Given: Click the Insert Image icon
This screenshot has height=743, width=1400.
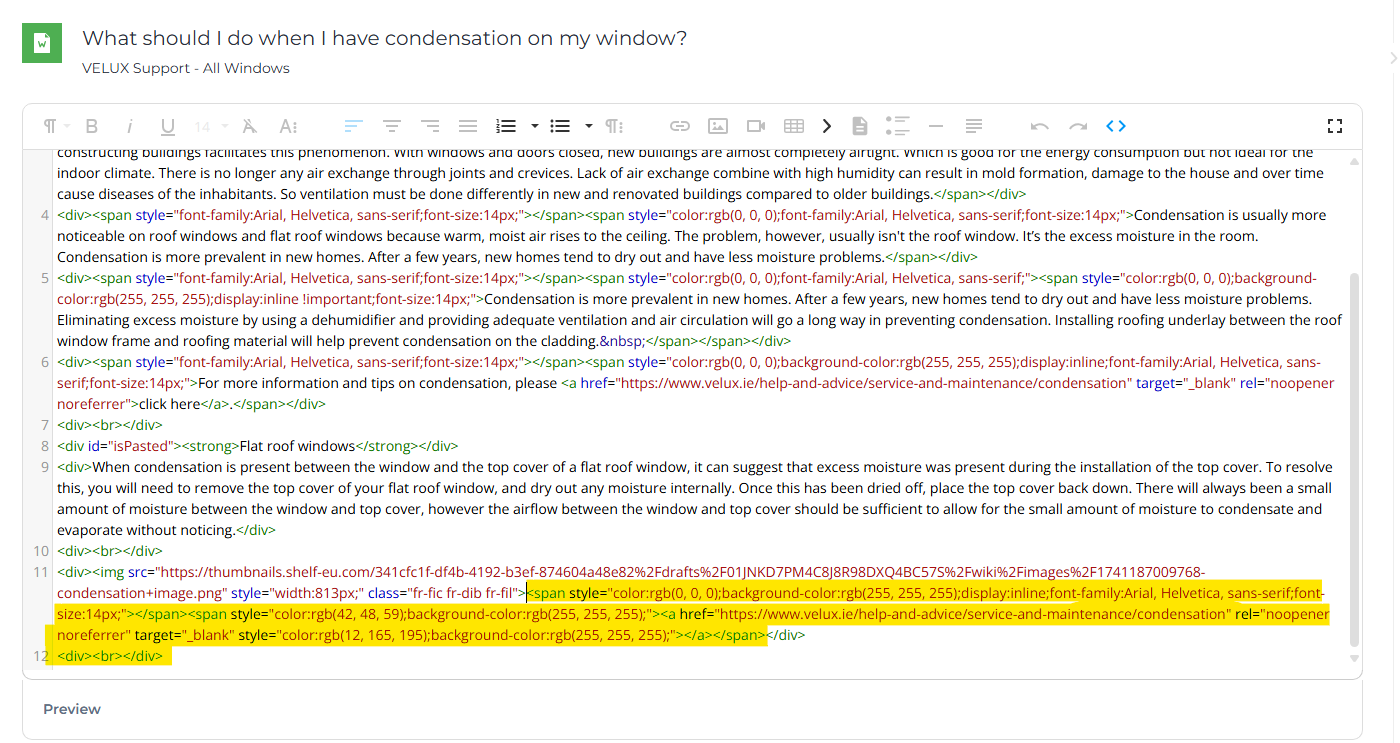Looking at the screenshot, I should [717, 126].
